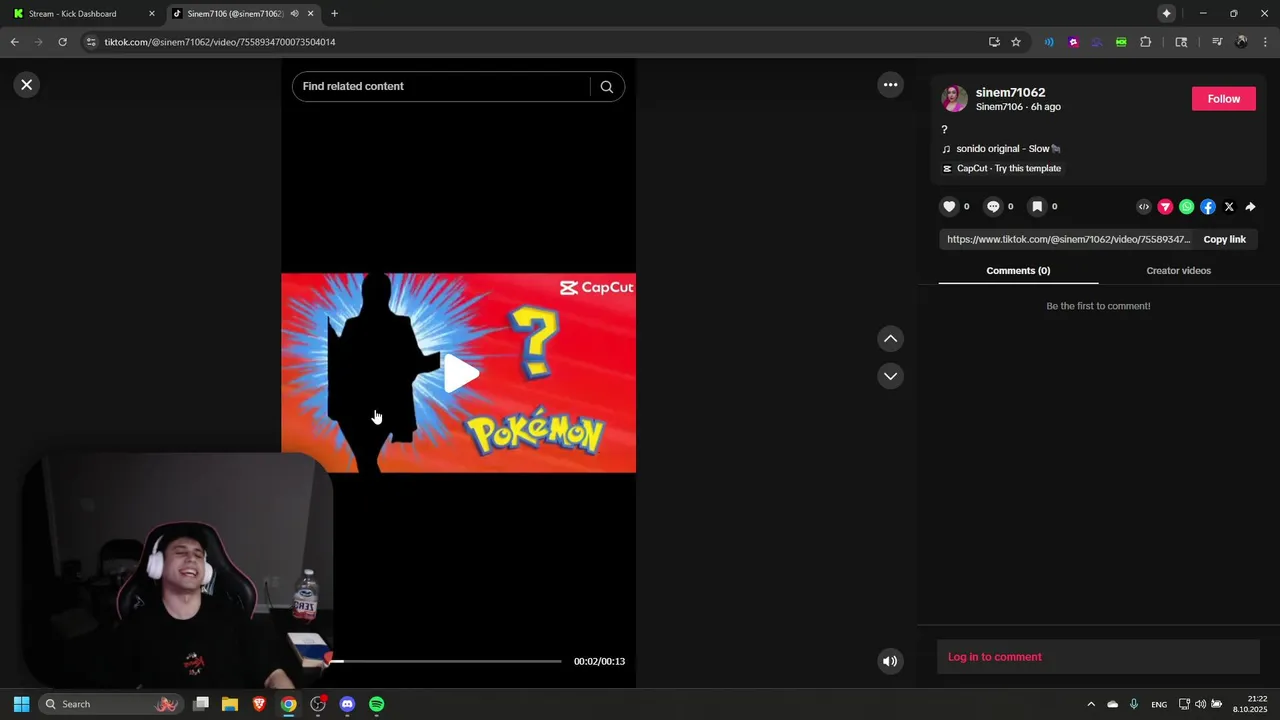Open Spotify from the taskbar
Image resolution: width=1280 pixels, height=720 pixels.
tap(376, 704)
